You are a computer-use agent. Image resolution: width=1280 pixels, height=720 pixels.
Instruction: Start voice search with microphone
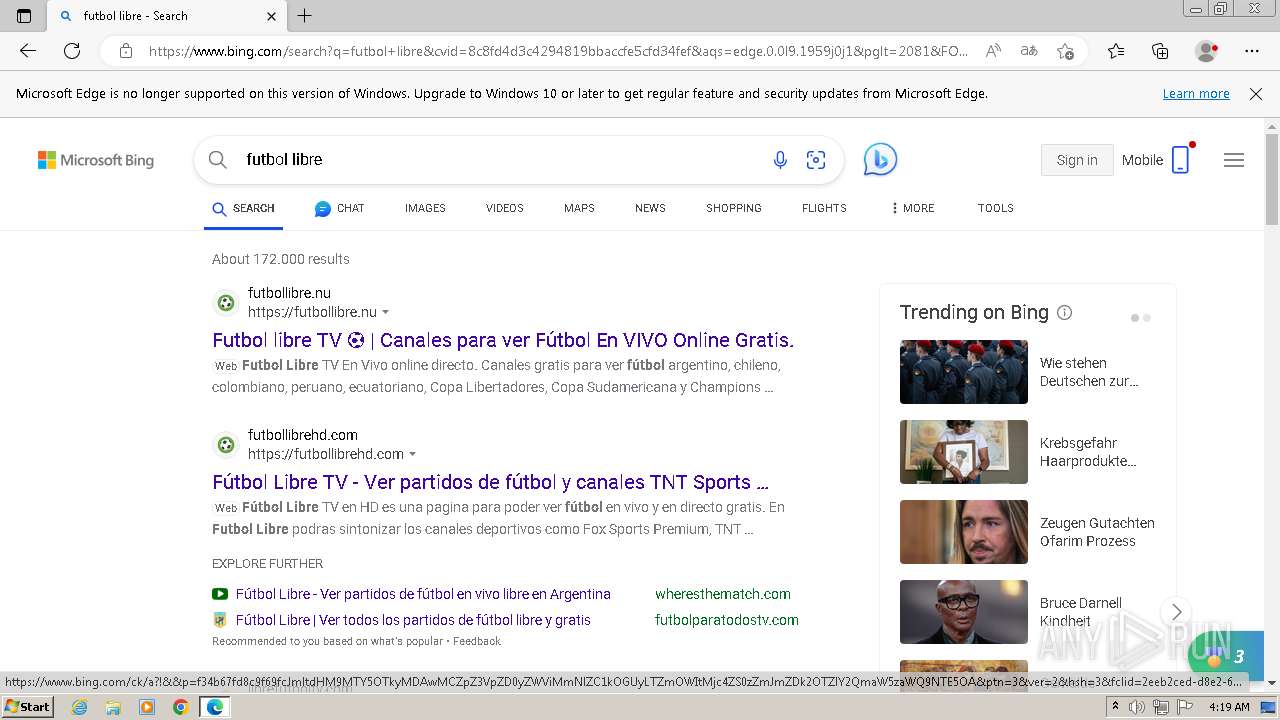(780, 160)
